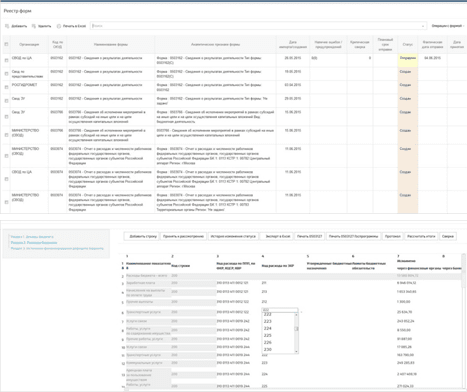Tick the checkbox for the СВОД по ЦА 0503074 row
This screenshot has width=467, height=392.
coord(6,179)
